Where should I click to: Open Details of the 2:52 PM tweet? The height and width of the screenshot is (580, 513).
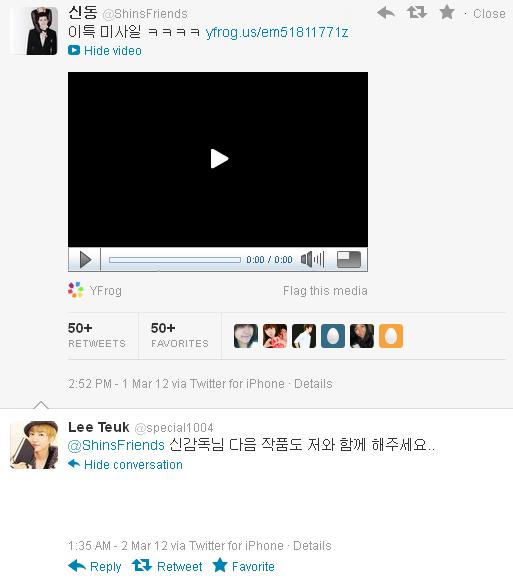click(x=313, y=384)
